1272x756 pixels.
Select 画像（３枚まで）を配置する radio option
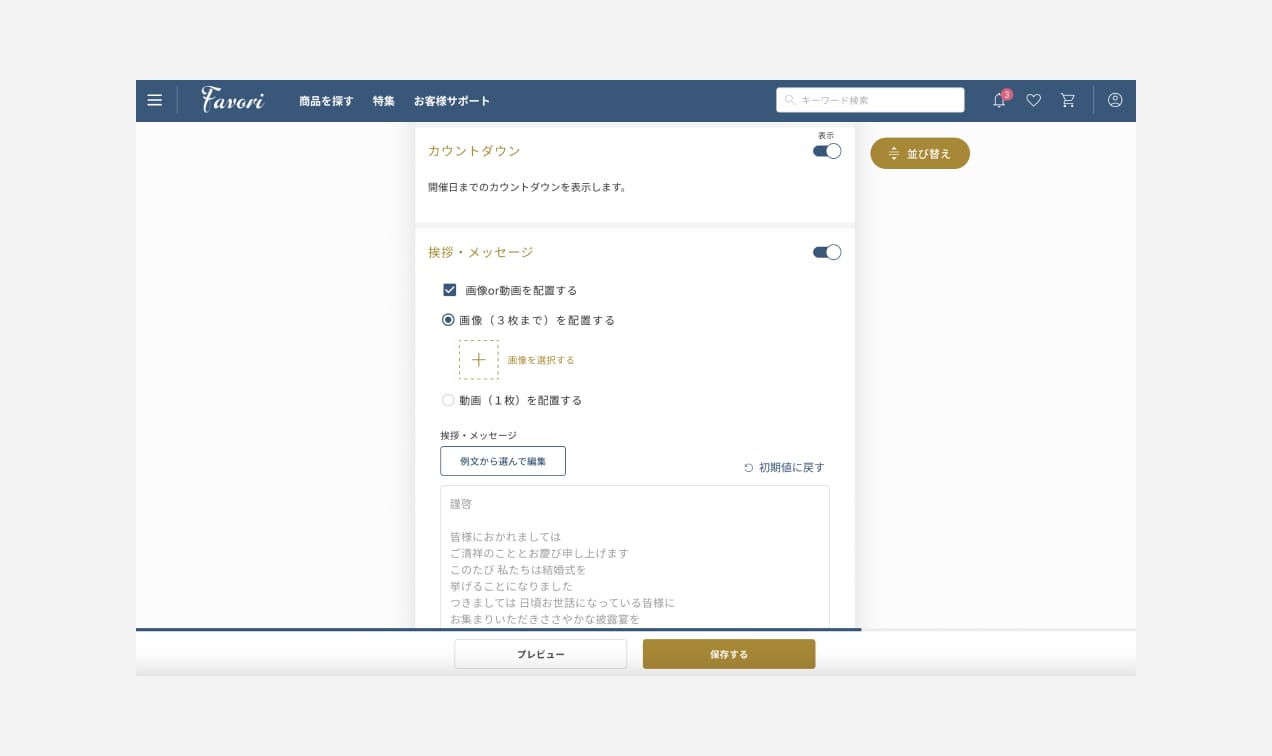point(448,320)
